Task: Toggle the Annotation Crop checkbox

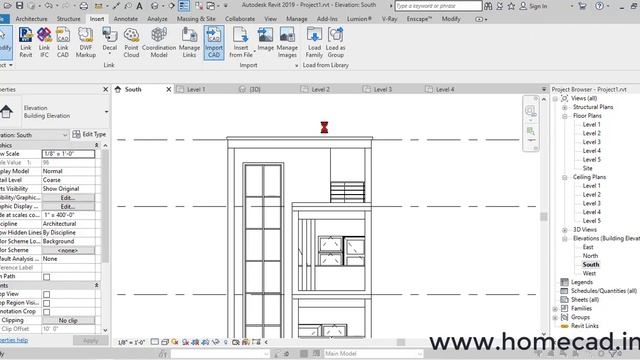Action: pyautogui.click(x=47, y=312)
